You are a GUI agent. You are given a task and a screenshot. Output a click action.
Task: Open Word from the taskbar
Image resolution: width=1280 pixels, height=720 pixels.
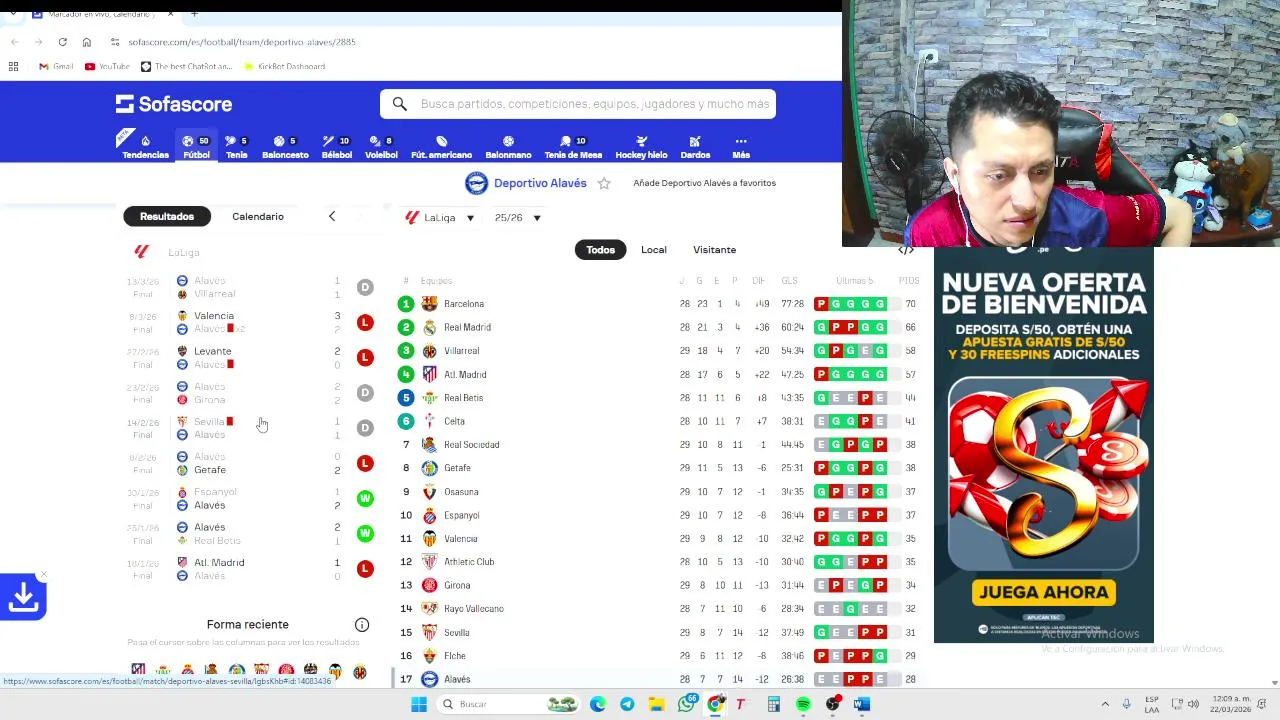(862, 704)
